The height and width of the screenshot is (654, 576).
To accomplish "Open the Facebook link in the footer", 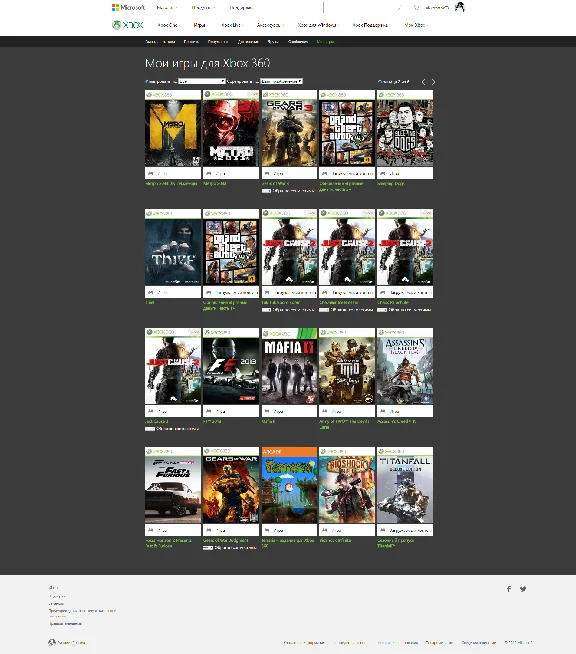I will tap(509, 589).
